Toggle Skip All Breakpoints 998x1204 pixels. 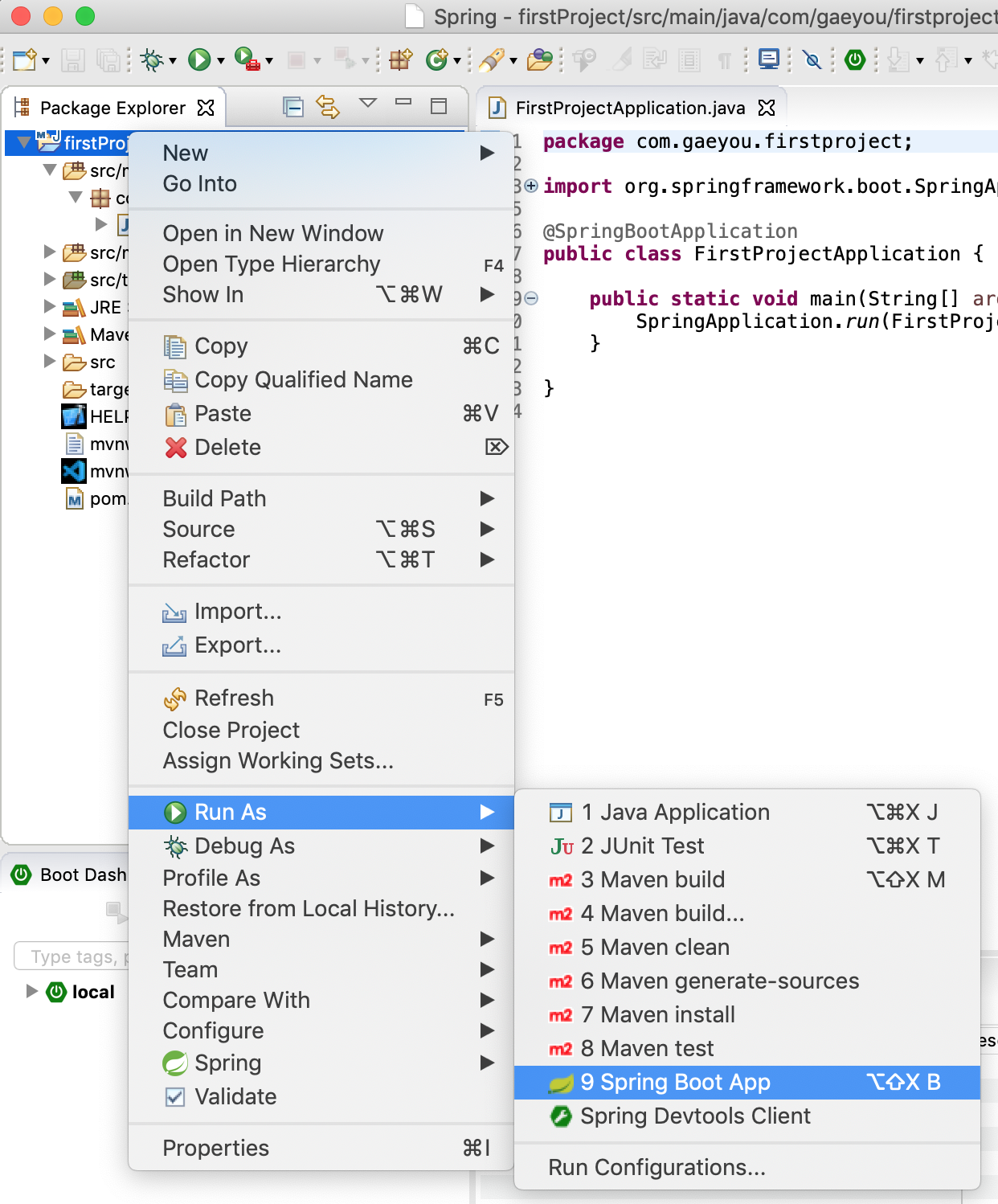point(812,59)
